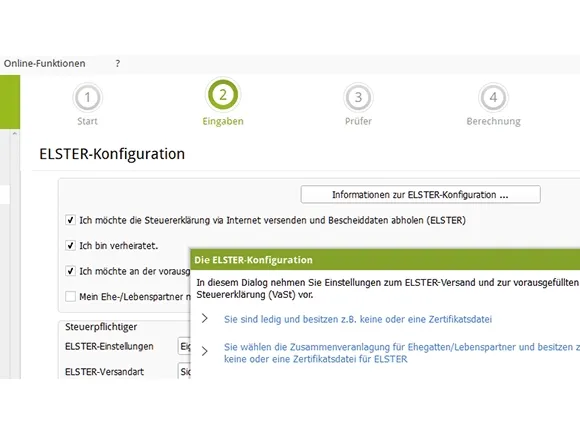Open link 'Sie wählen die Zusammenveranlagung'
Viewport: 580px width, 435px height.
pos(402,353)
